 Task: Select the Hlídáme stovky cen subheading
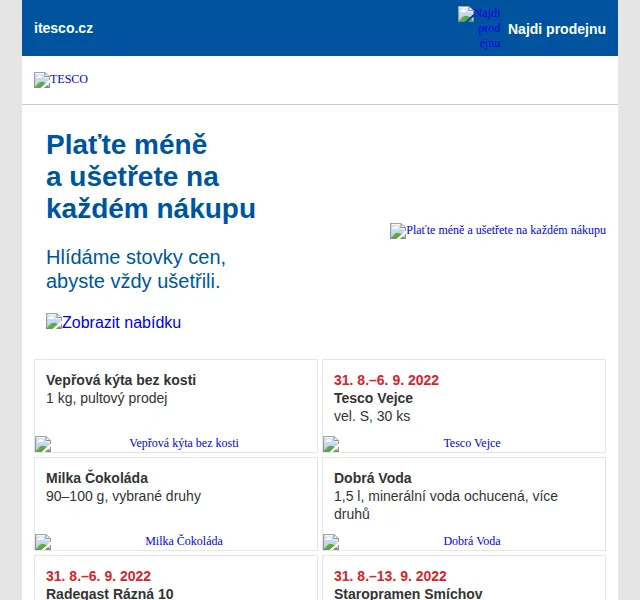pyautogui.click(x=136, y=269)
